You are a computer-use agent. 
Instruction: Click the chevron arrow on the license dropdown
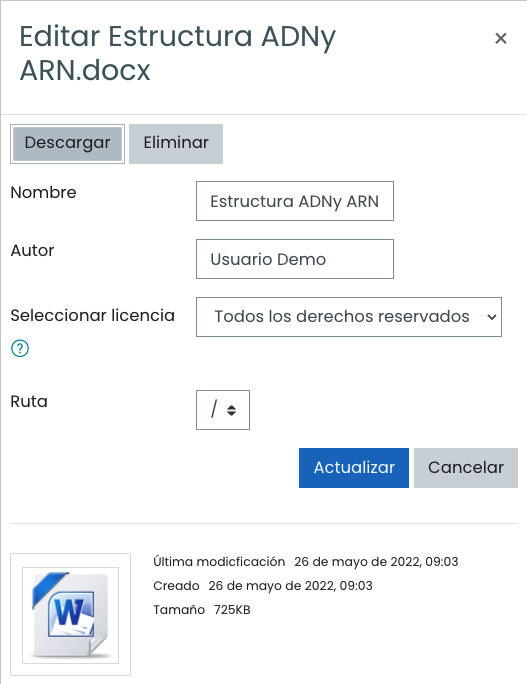[x=492, y=317]
